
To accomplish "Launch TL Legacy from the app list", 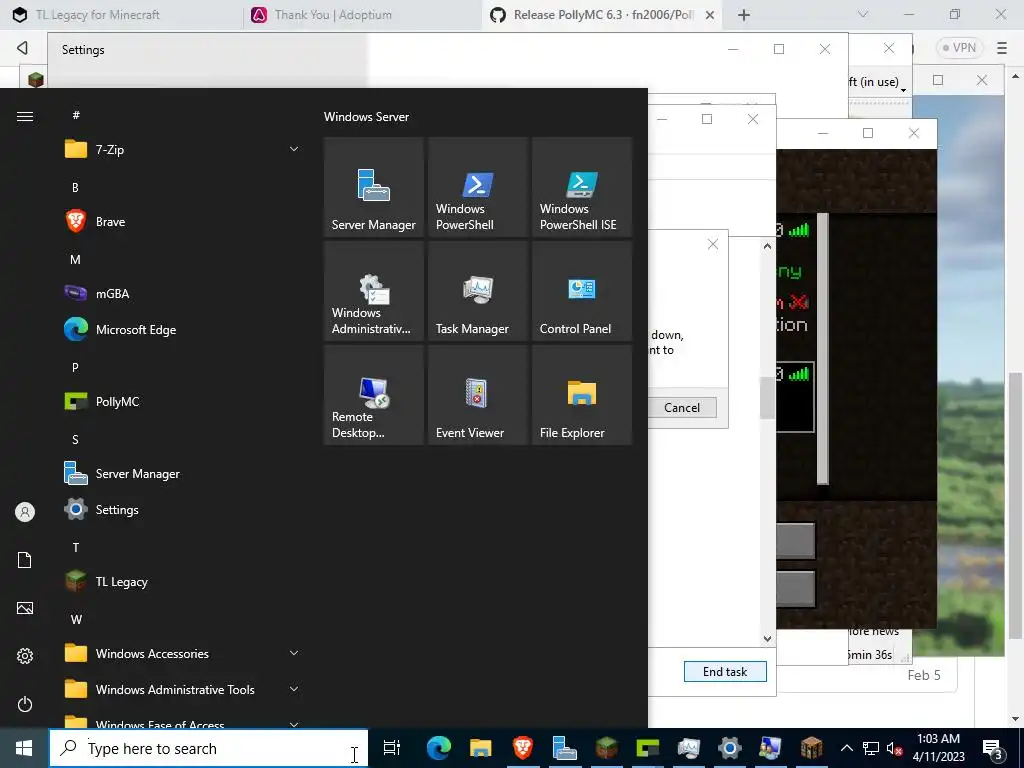I will click(x=182, y=582).
